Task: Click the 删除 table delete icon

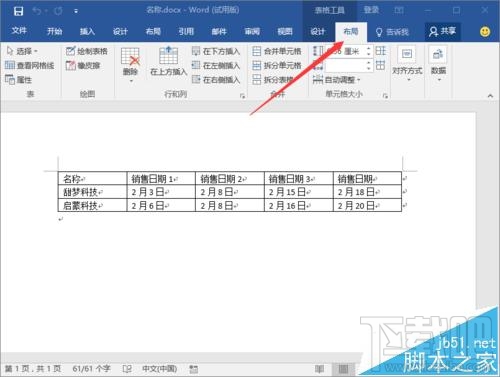Action: [130, 57]
